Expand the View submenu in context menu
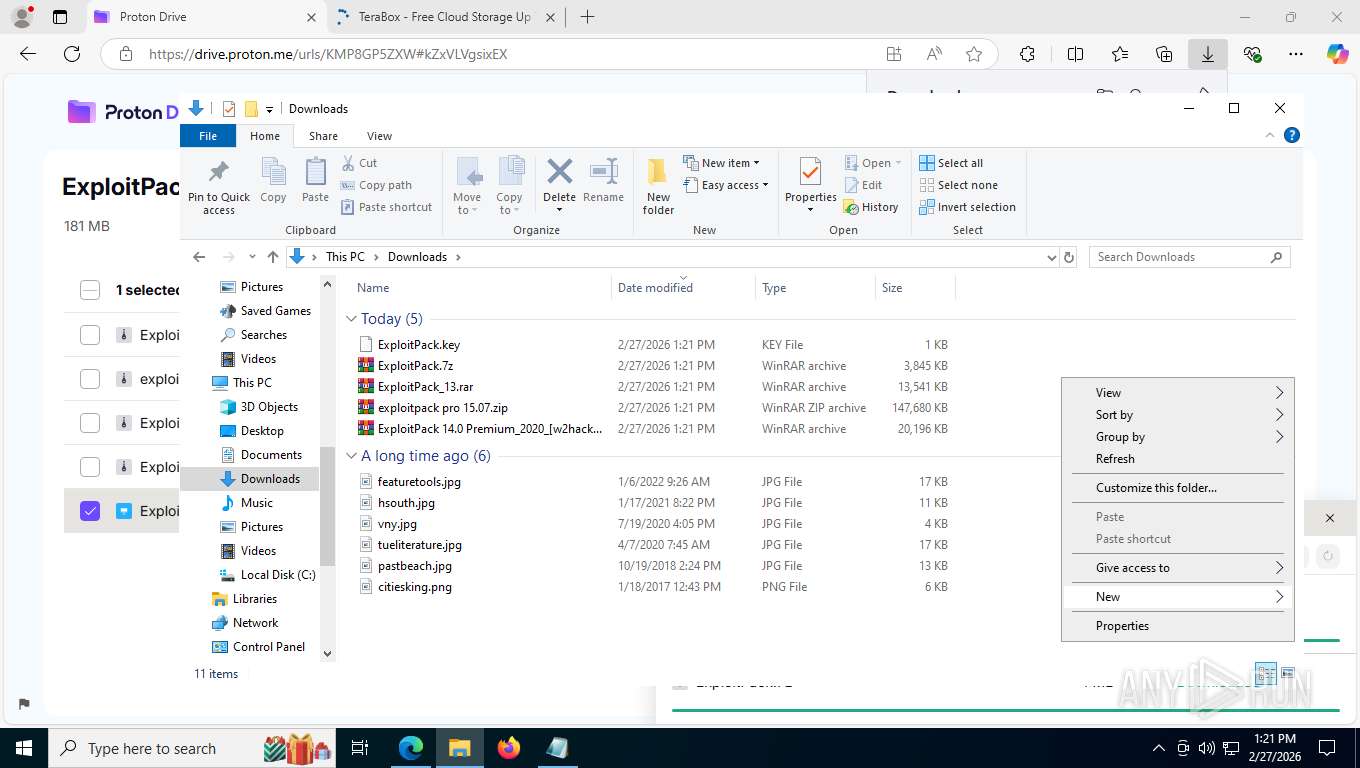Screen dimensions: 1360x768 1178,393
